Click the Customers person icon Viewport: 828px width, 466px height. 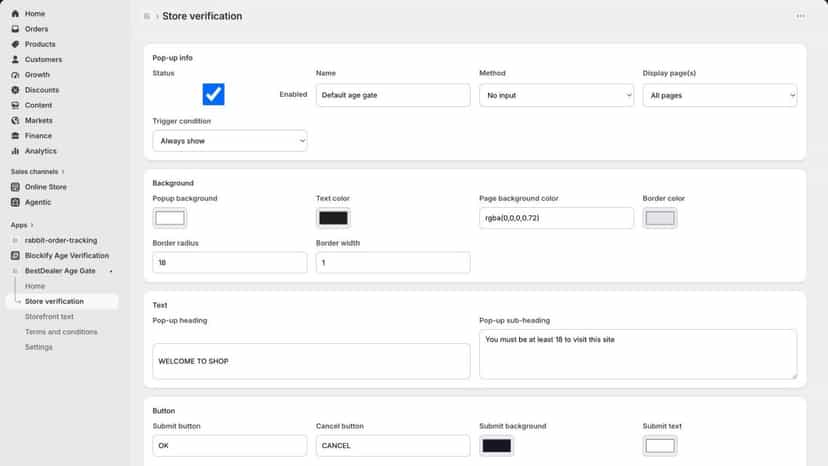15,60
